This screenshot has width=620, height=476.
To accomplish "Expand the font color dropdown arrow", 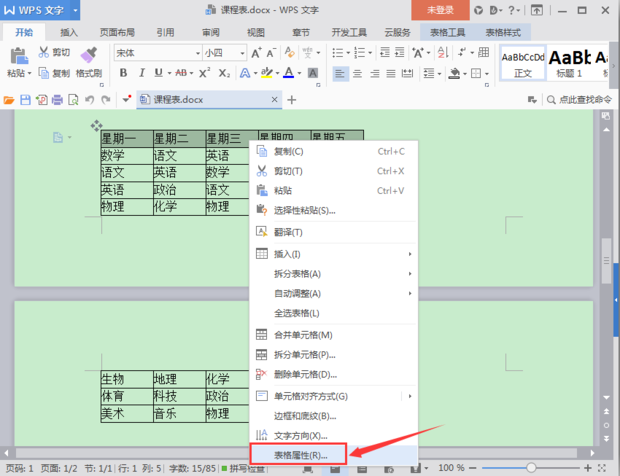I will (299, 73).
